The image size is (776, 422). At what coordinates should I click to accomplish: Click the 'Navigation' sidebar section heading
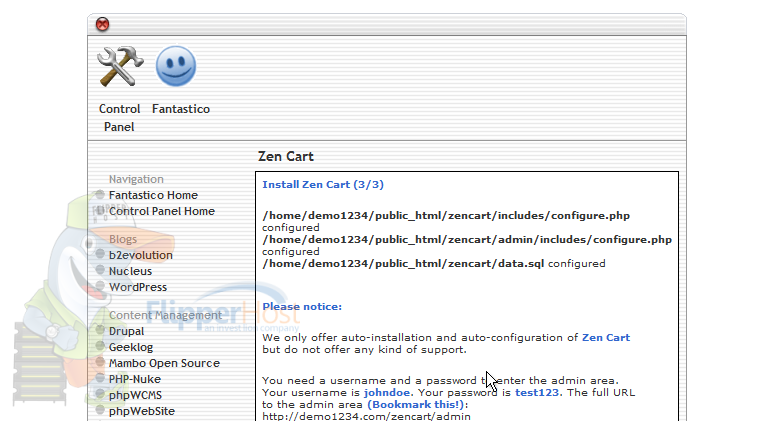coord(136,179)
